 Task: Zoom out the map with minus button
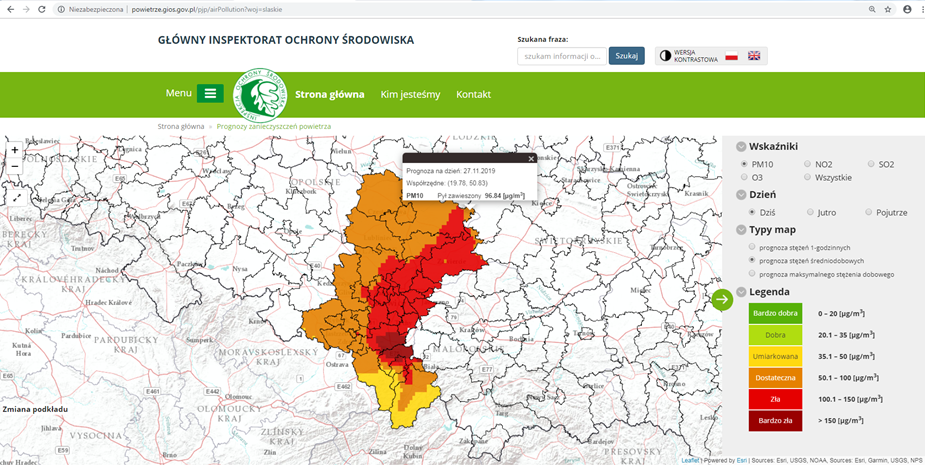[x=14, y=168]
